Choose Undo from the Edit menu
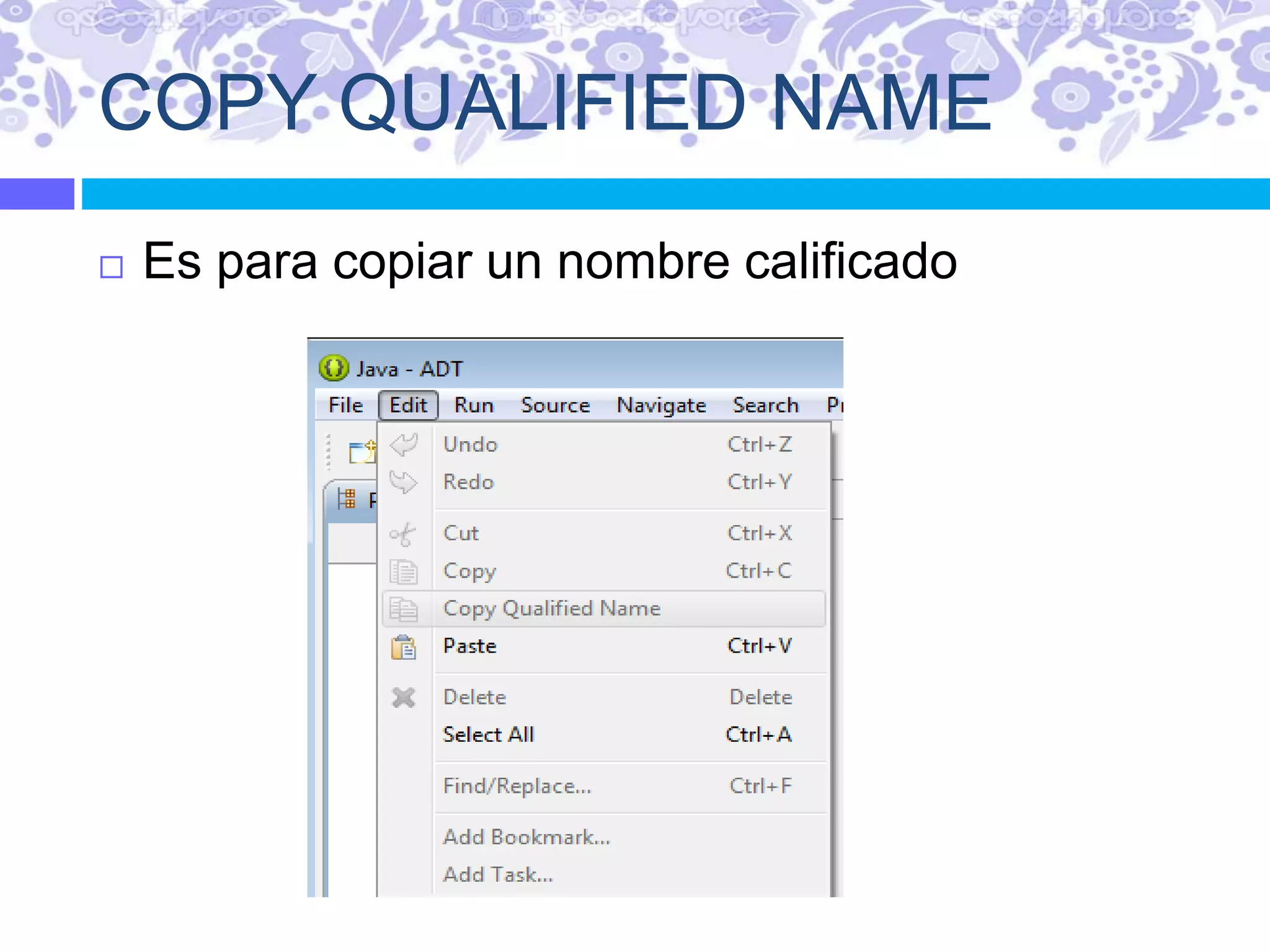 604,444
